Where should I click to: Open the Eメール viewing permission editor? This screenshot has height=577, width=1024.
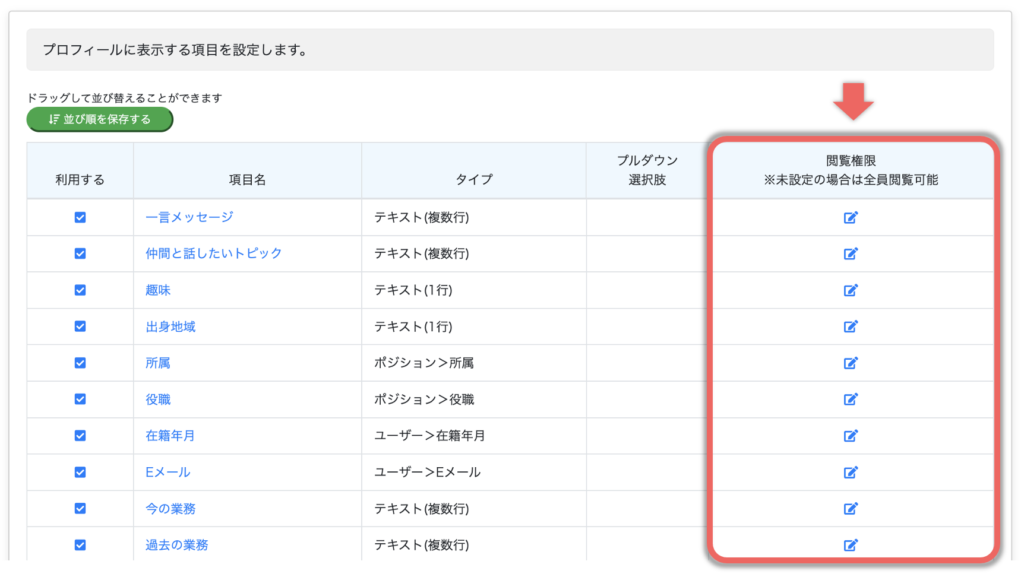pyautogui.click(x=851, y=472)
